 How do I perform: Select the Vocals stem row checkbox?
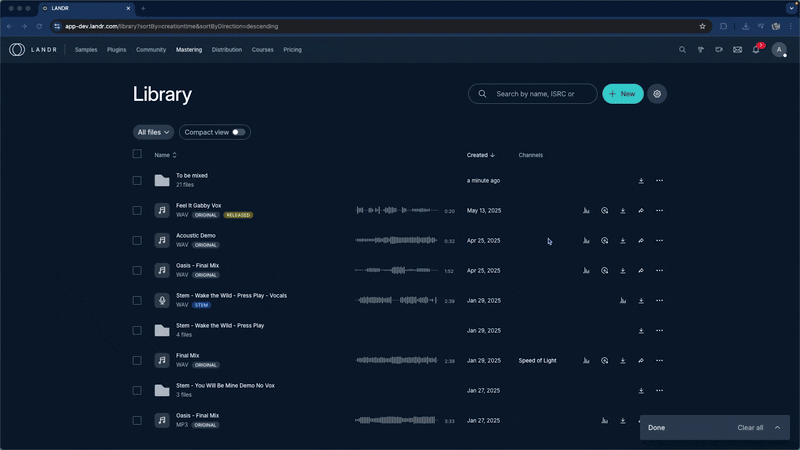point(137,301)
